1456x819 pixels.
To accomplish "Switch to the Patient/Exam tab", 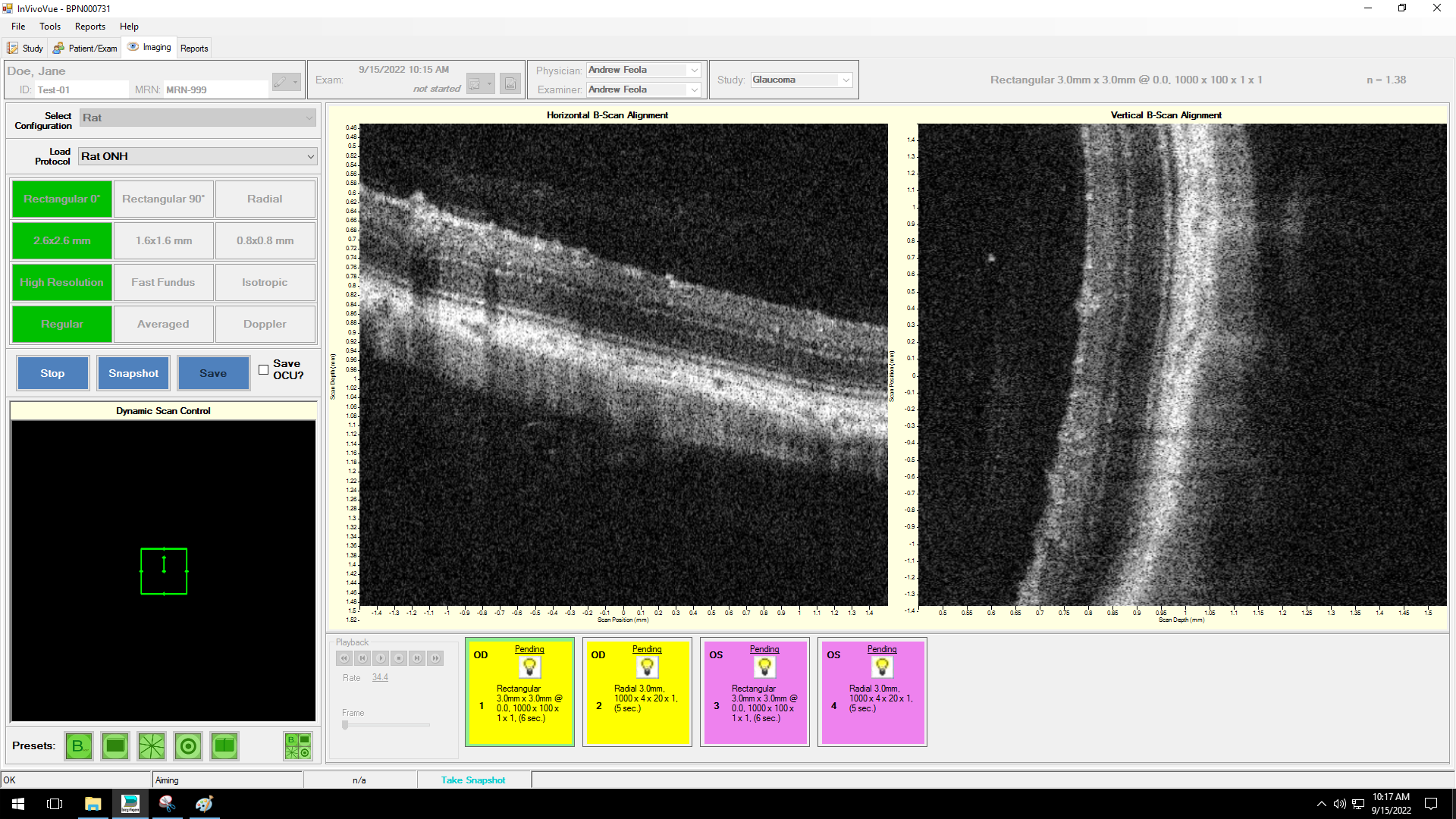I will point(85,48).
